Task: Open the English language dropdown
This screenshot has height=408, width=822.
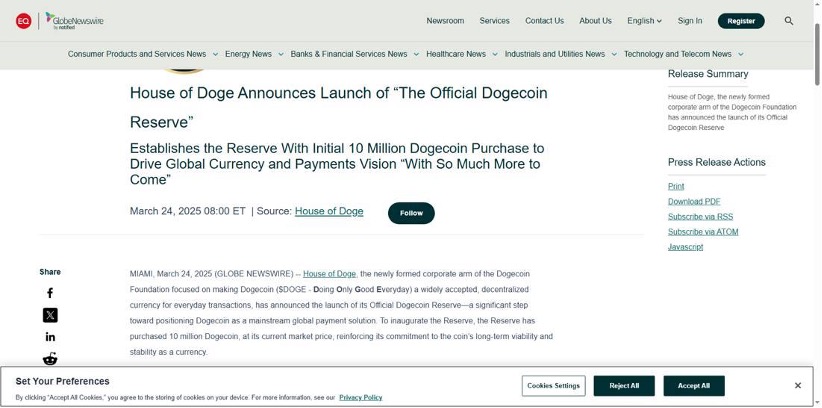Action: click(x=644, y=21)
